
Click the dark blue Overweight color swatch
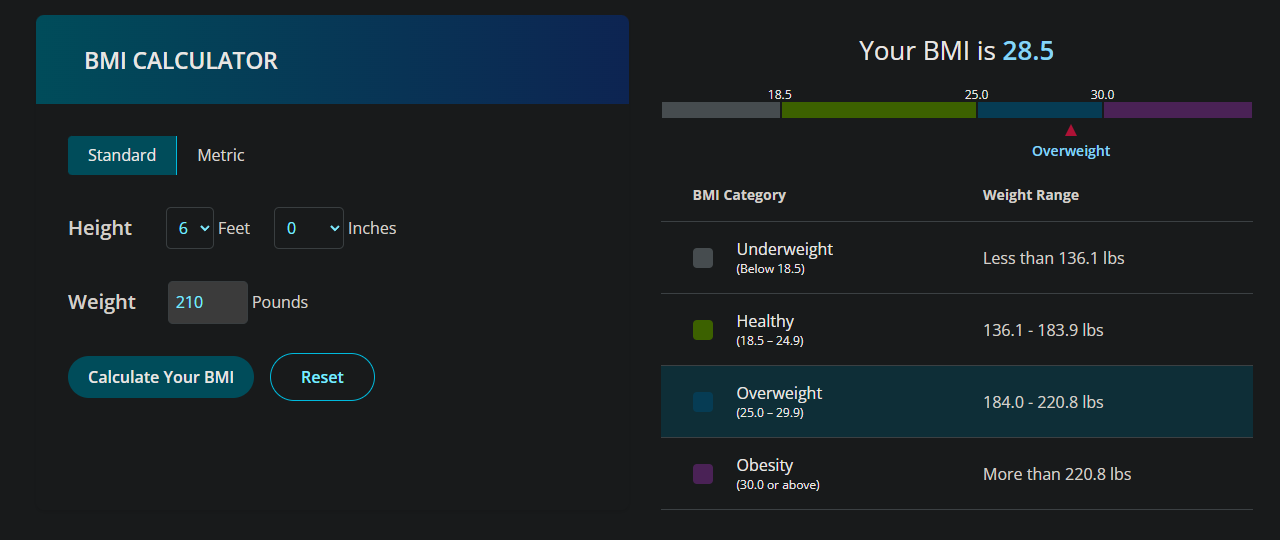[x=703, y=402]
